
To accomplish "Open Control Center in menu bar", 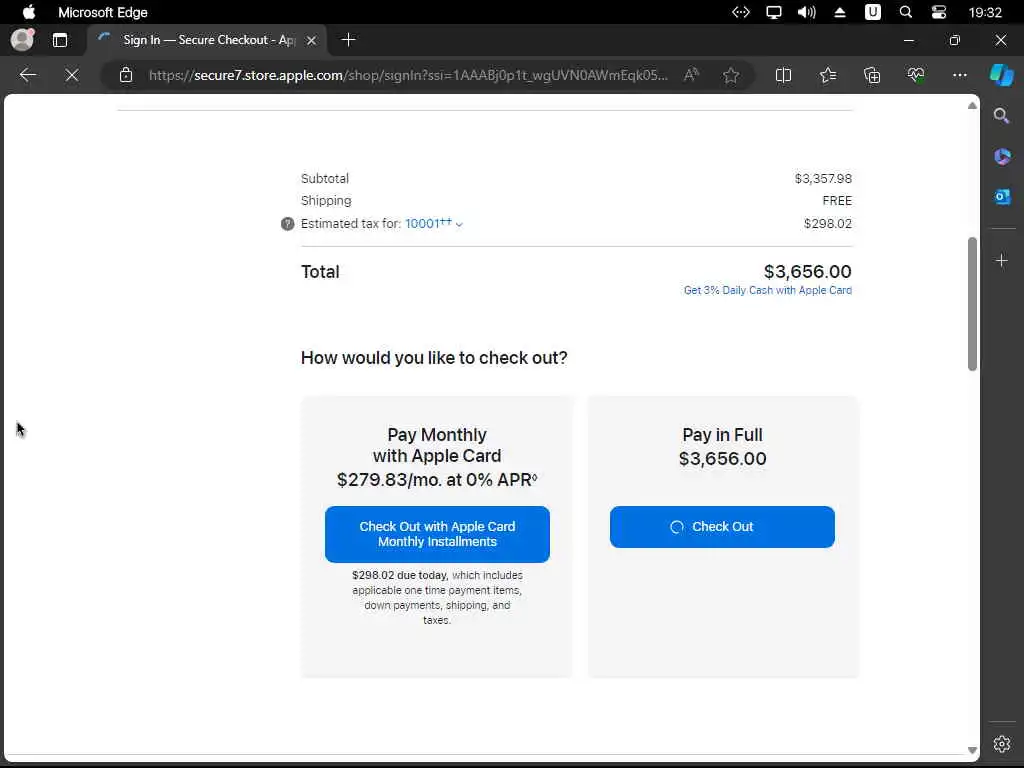I will (x=938, y=12).
